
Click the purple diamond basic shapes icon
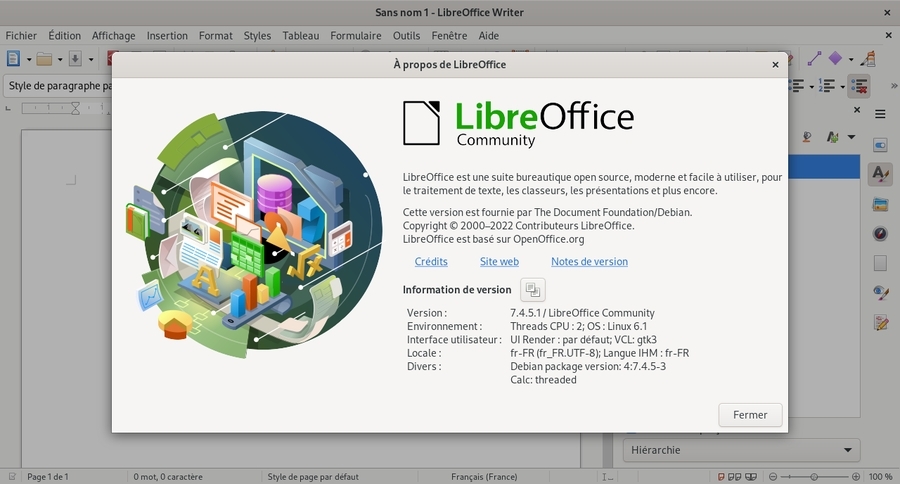tap(835, 58)
